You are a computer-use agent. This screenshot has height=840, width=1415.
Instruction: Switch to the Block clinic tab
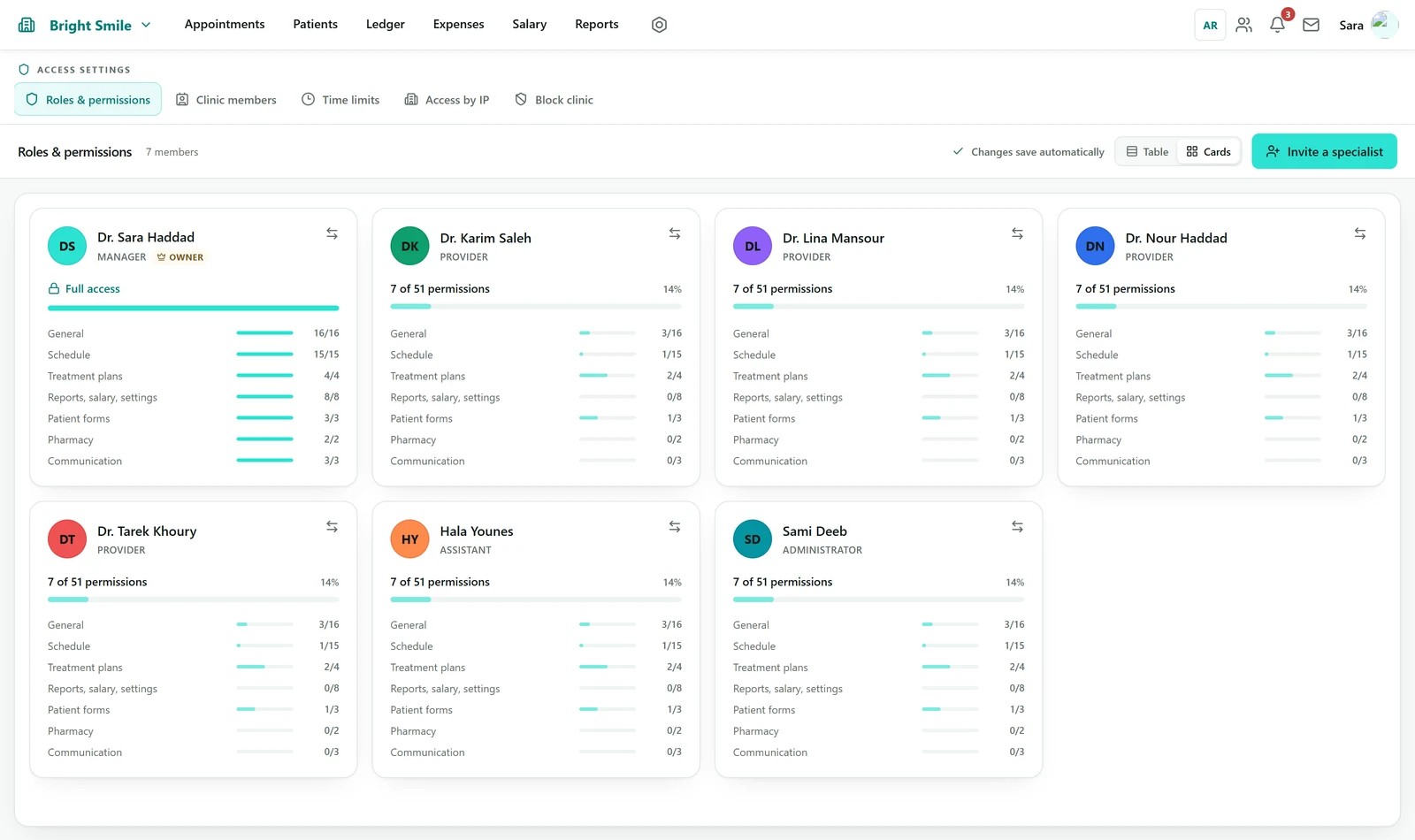555,99
